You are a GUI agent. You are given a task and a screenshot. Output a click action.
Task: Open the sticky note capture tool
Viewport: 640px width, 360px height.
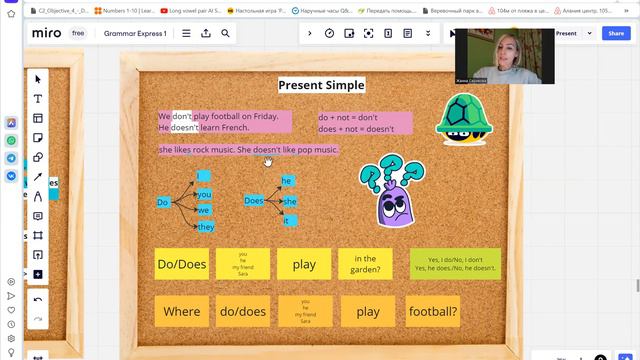(x=349, y=33)
